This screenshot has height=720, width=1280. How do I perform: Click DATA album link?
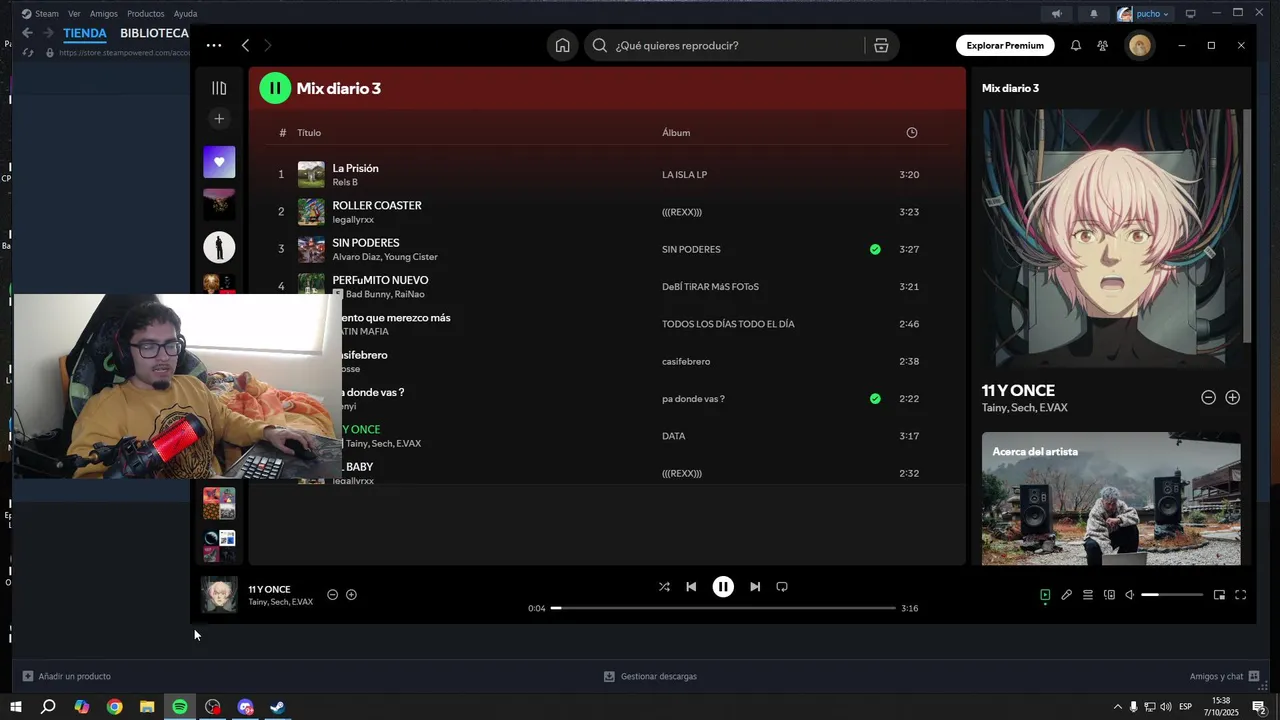pyautogui.click(x=673, y=436)
